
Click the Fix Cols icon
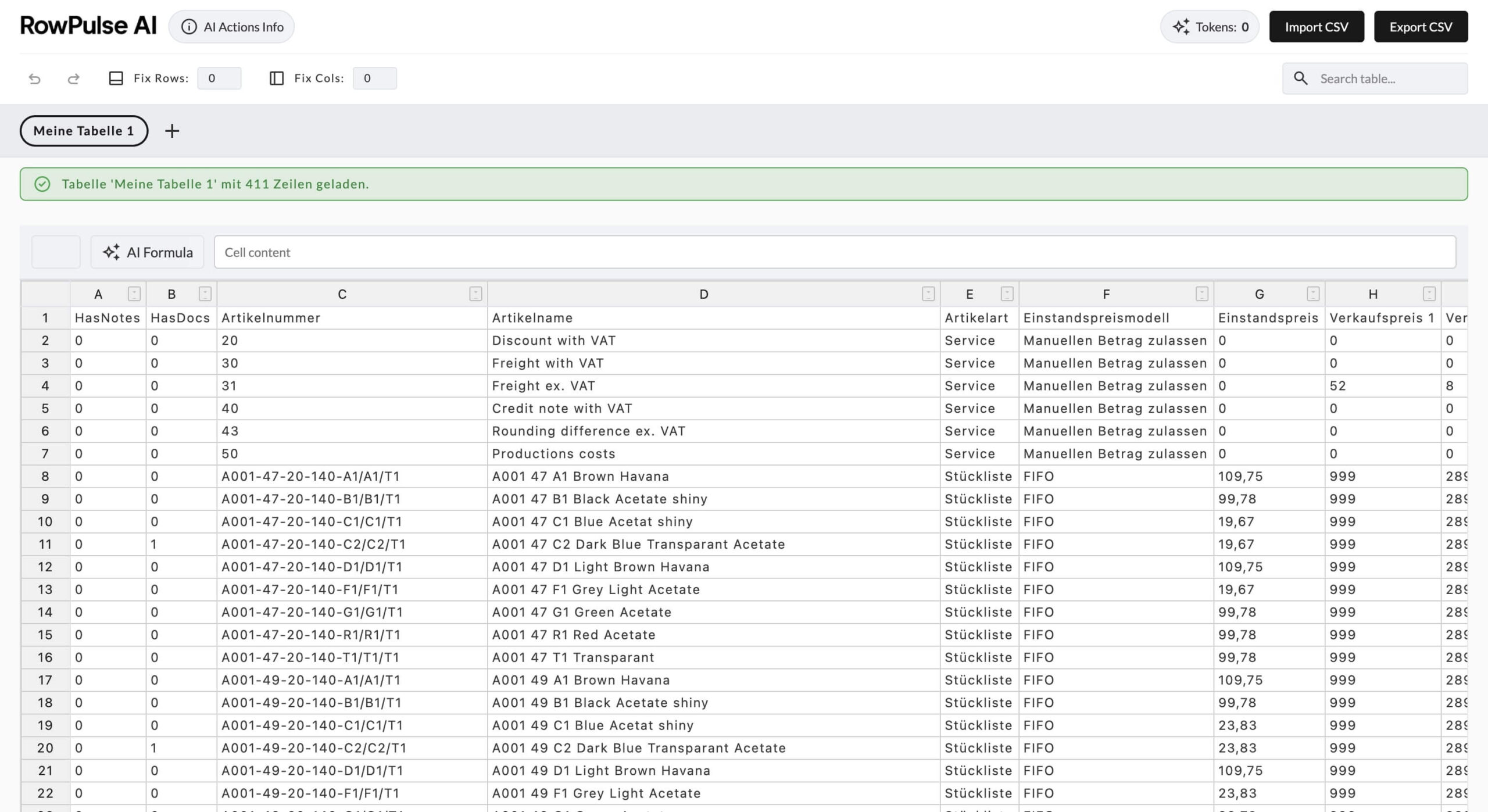[x=277, y=78]
